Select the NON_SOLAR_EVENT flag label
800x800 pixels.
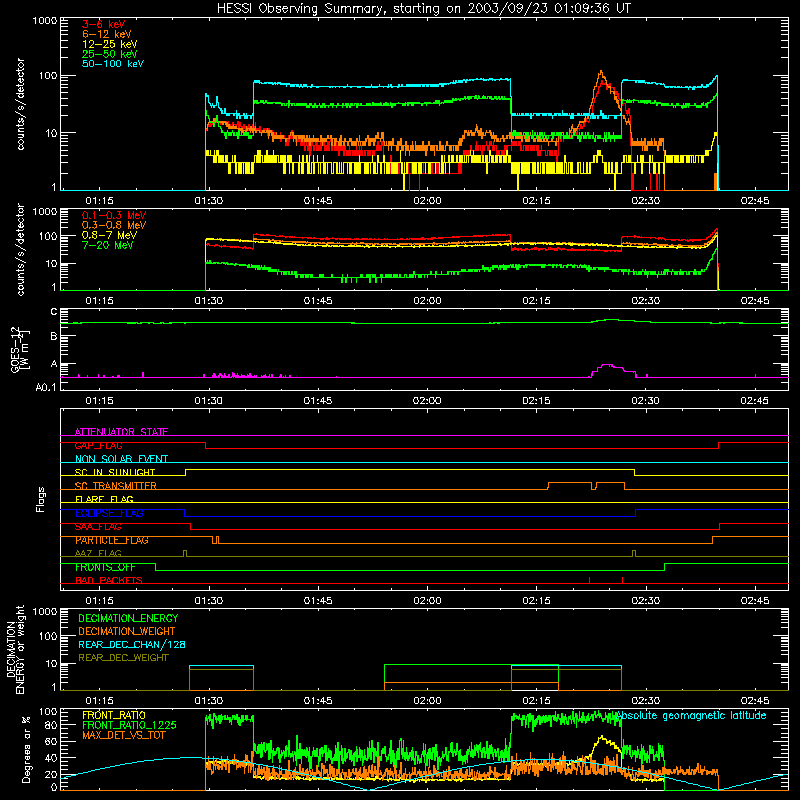tap(121, 459)
